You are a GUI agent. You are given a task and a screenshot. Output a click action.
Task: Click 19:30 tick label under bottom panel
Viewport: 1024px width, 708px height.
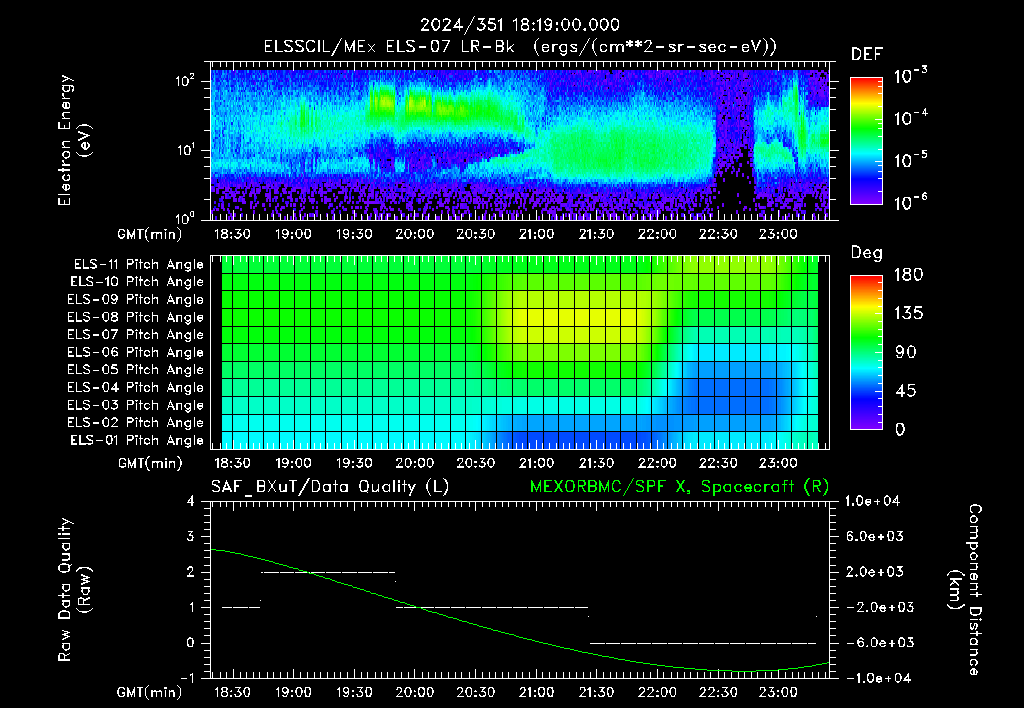click(354, 692)
